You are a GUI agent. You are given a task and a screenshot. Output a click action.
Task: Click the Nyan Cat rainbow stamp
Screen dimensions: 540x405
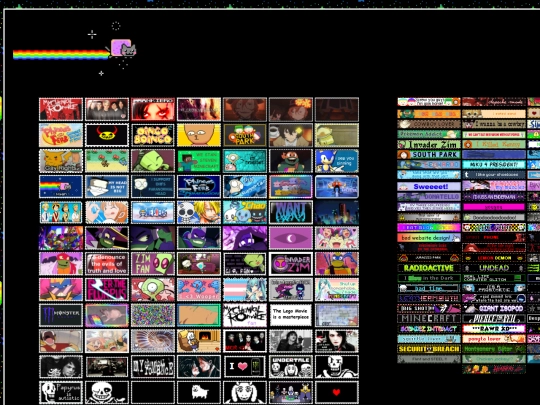coord(61,187)
